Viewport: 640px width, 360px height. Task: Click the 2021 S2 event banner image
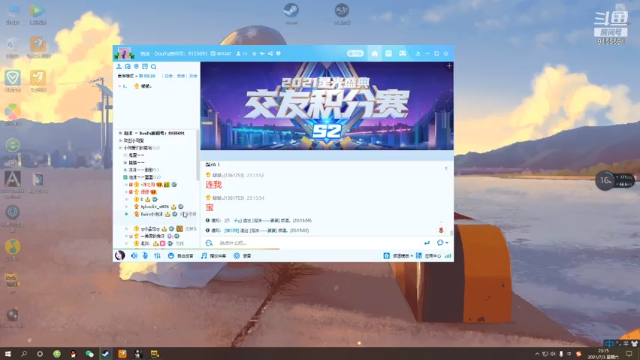click(327, 106)
